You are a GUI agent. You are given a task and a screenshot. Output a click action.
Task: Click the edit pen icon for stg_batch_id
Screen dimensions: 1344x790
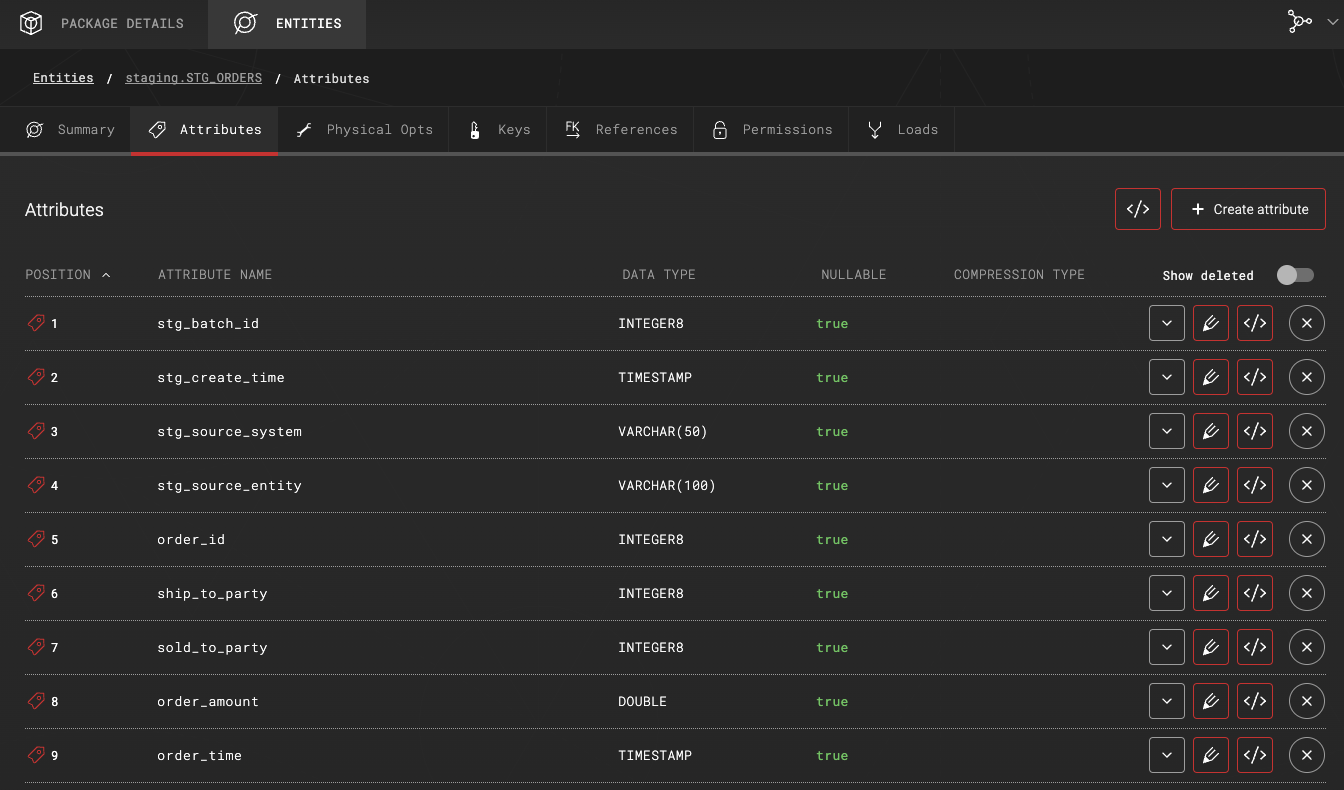point(1211,324)
